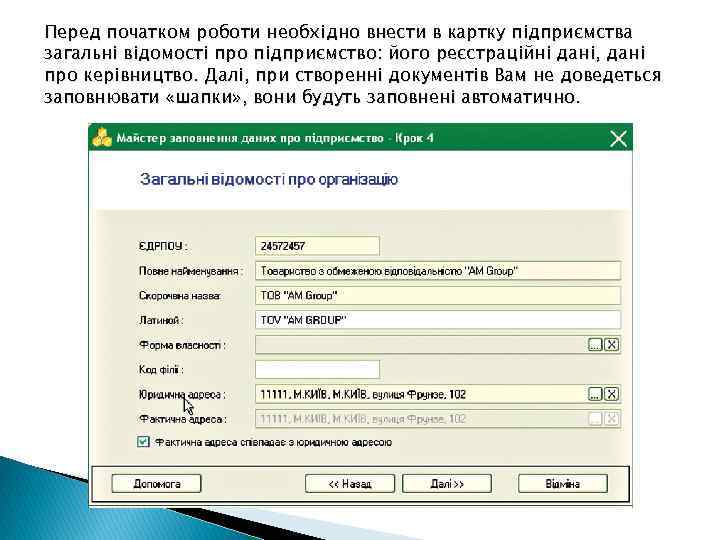The width and height of the screenshot is (720, 540).
Task: Cancel the wizard with Відміна button
Action: coord(562,484)
